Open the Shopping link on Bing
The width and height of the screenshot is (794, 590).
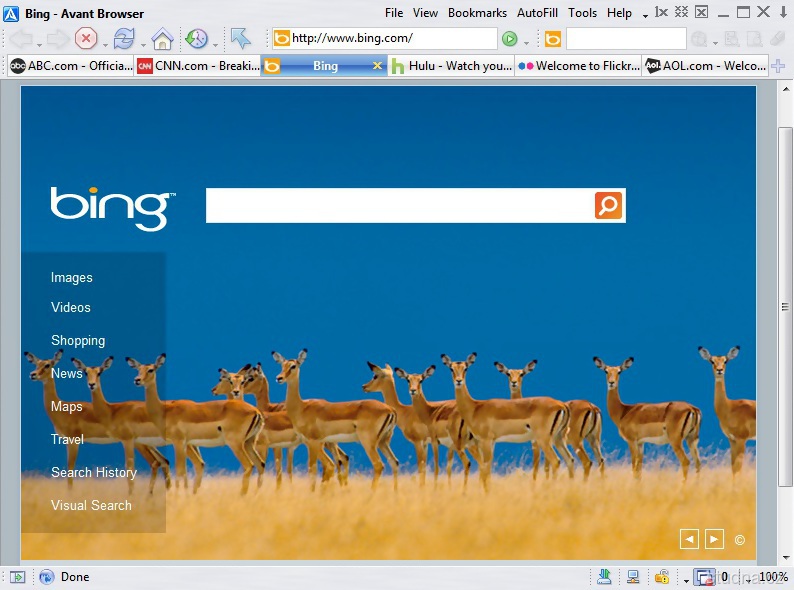(x=78, y=341)
